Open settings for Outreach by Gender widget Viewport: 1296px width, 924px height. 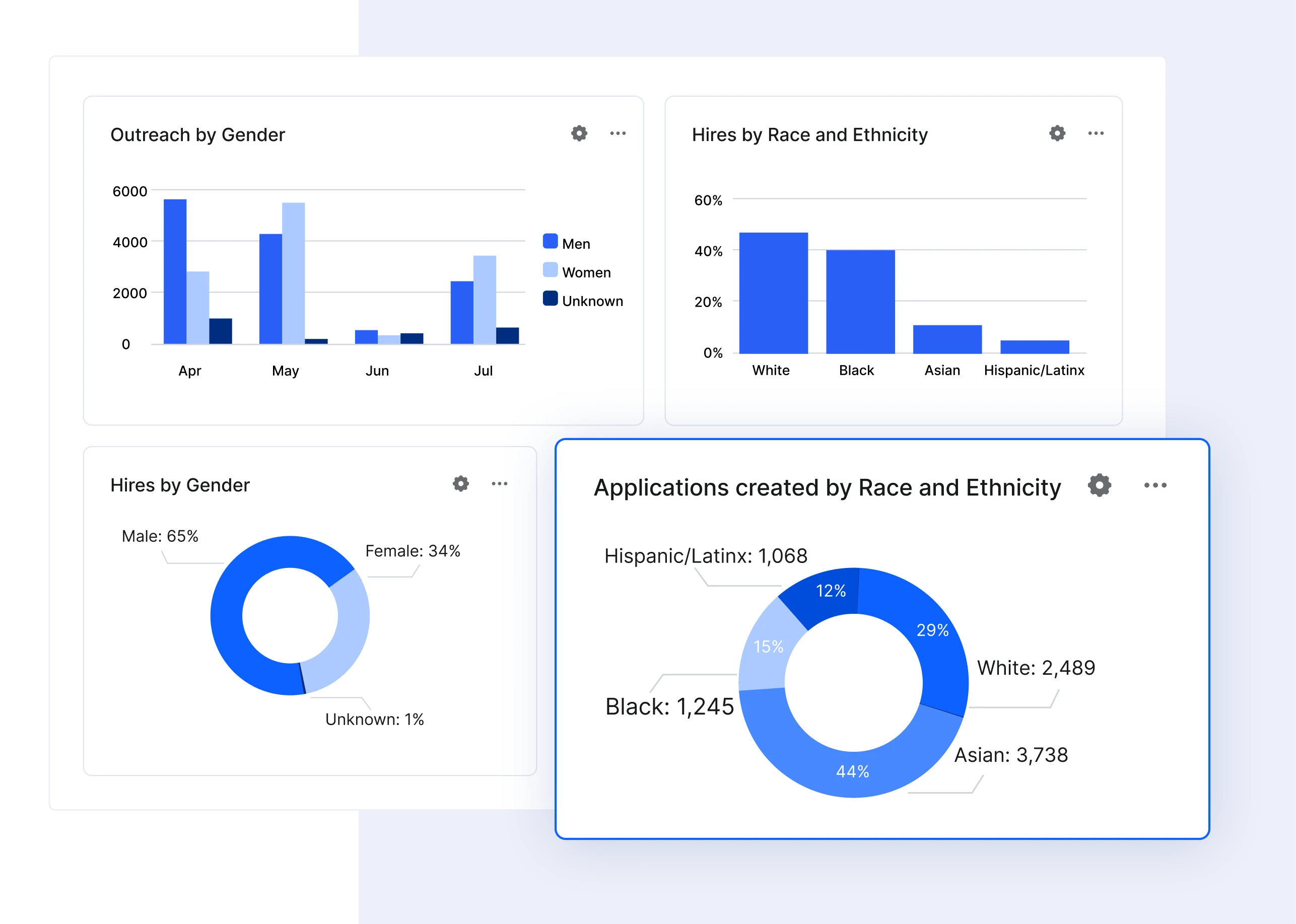pyautogui.click(x=578, y=133)
